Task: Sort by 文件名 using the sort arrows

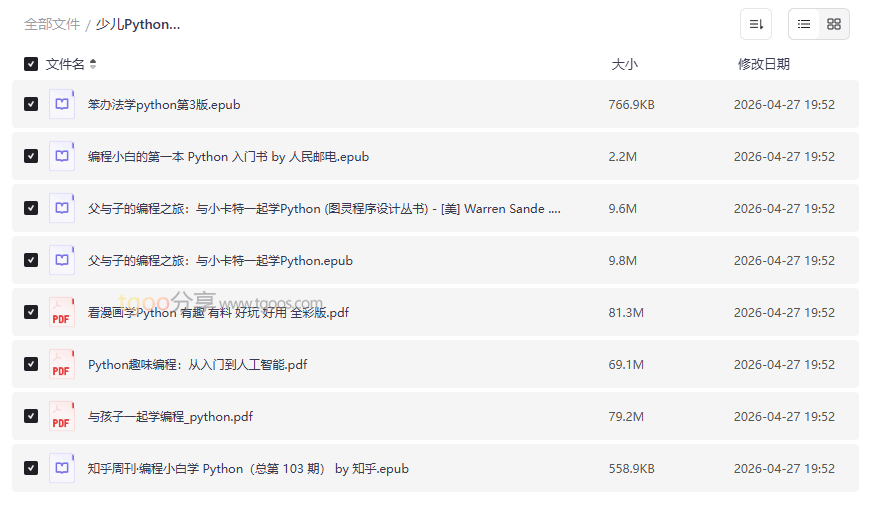Action: point(93,64)
